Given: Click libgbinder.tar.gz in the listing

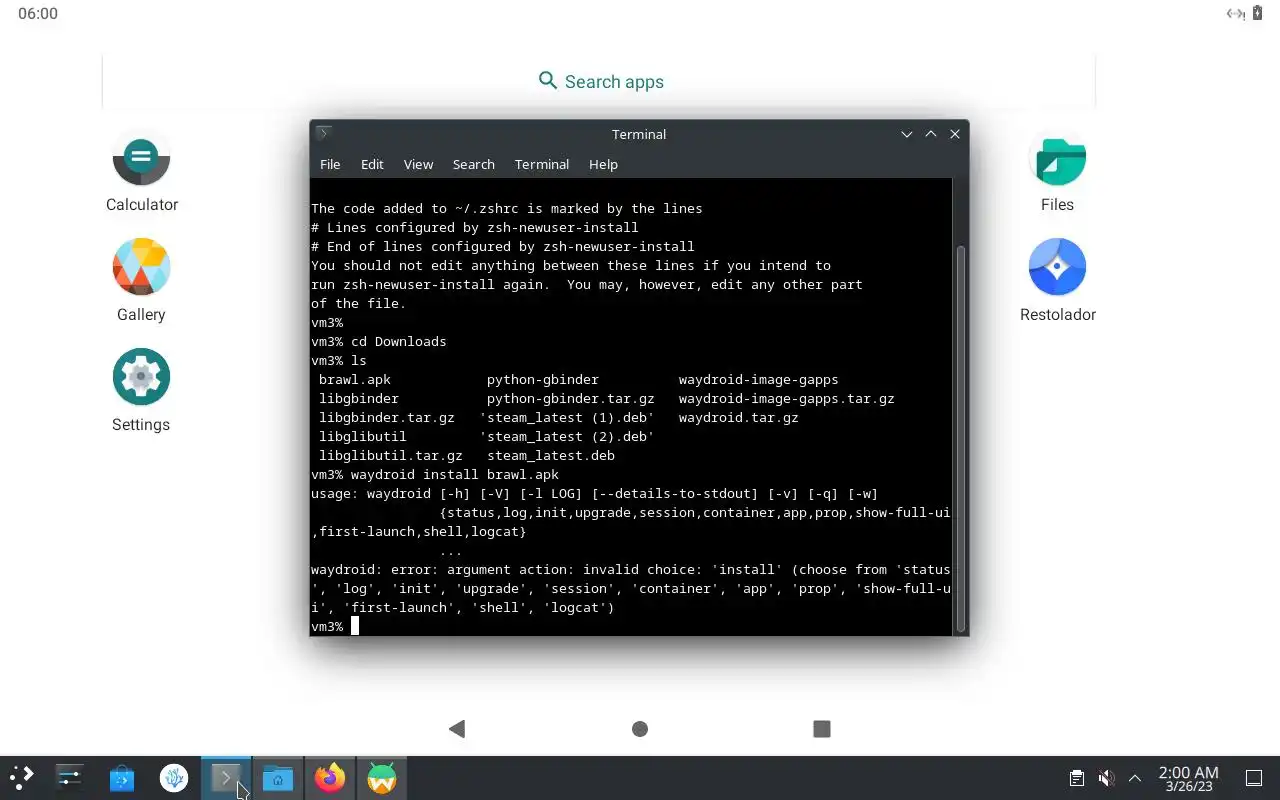Looking at the screenshot, I should 387,417.
